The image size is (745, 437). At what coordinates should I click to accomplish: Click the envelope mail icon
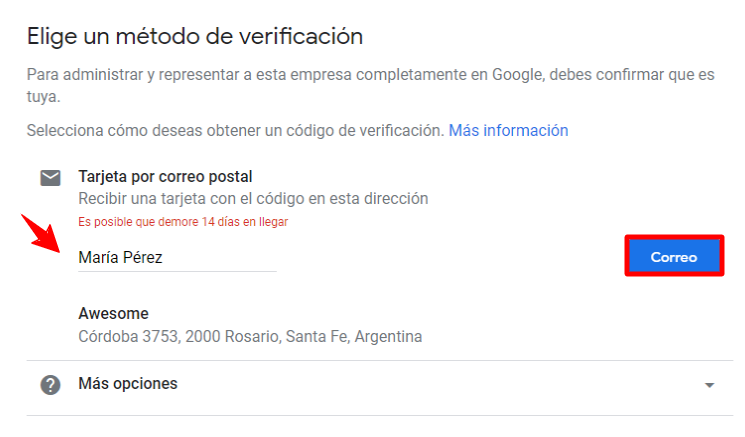point(50,178)
